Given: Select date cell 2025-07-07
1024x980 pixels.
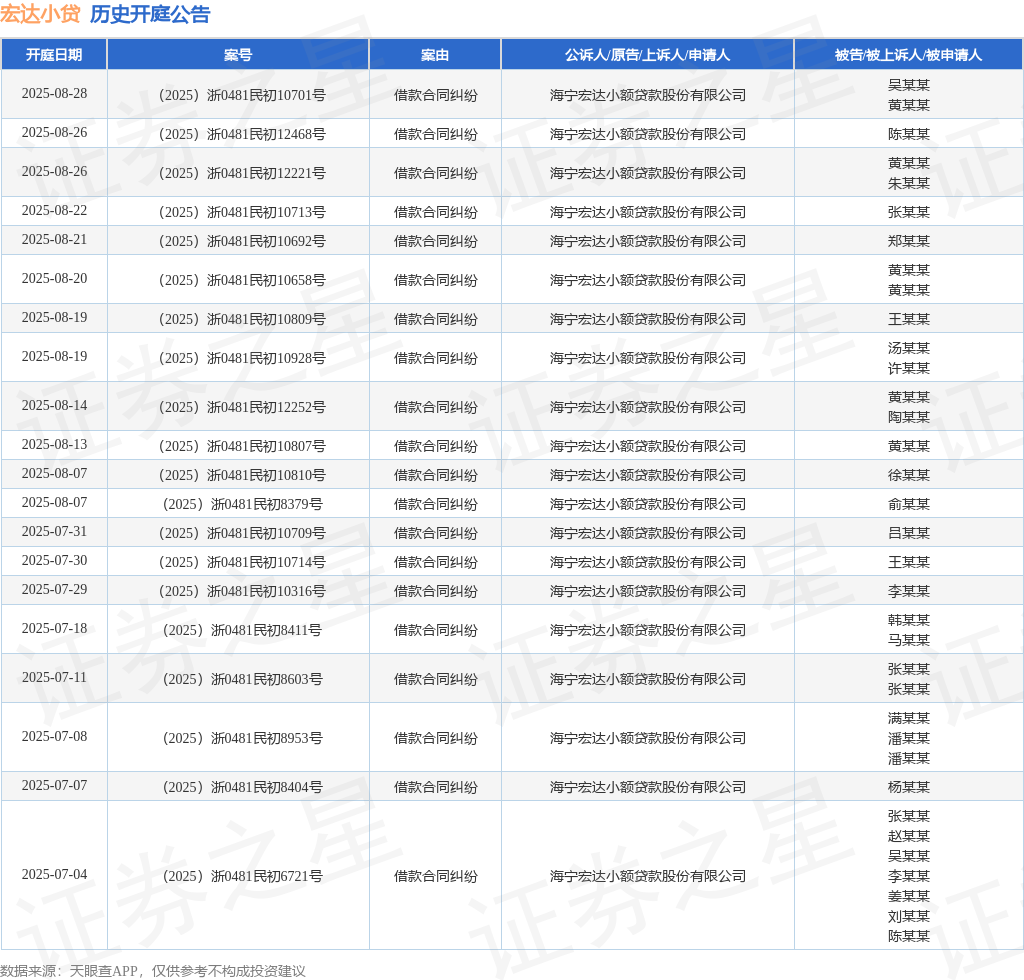Looking at the screenshot, I should click(54, 785).
